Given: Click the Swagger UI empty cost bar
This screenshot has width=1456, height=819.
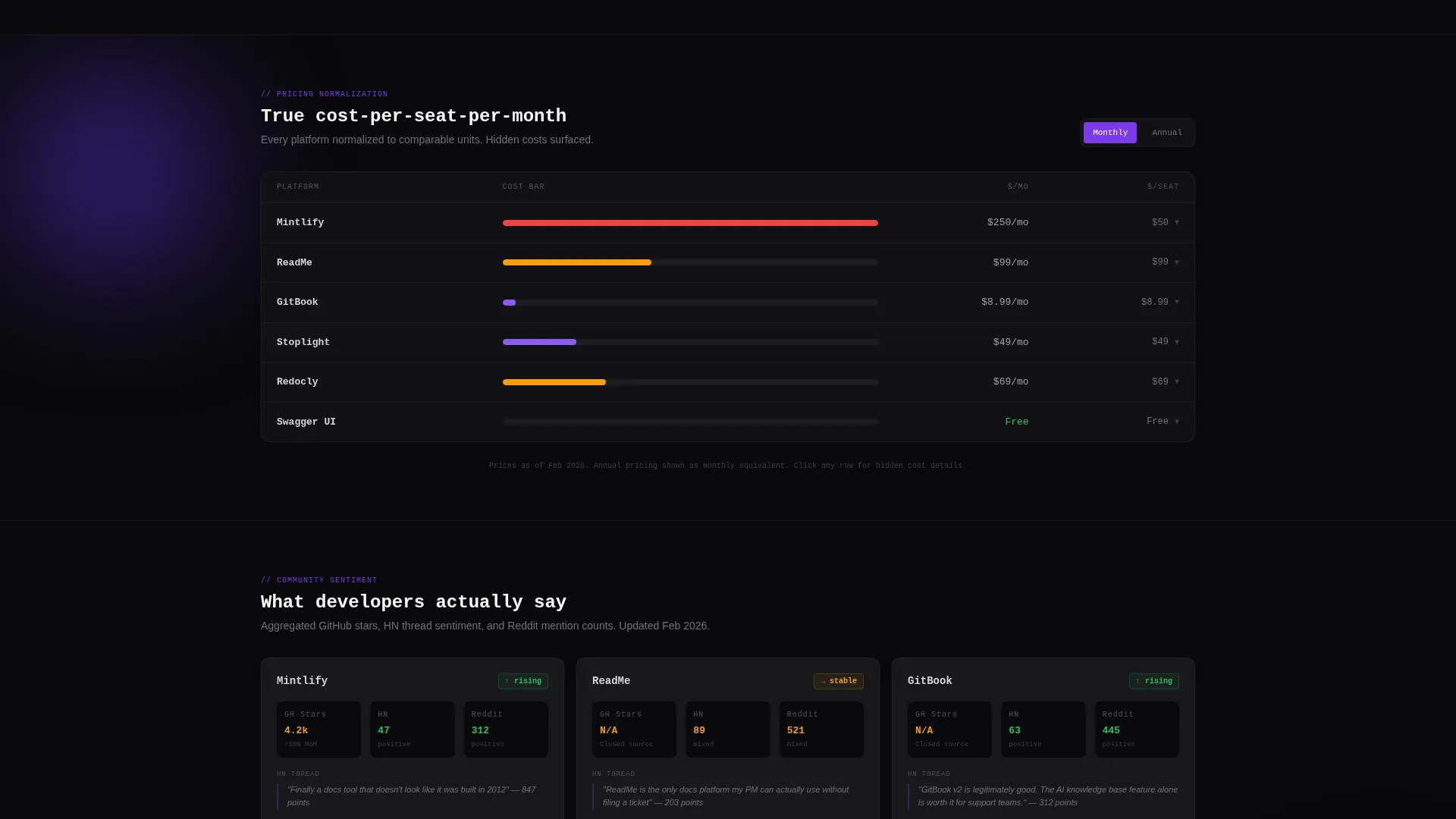Looking at the screenshot, I should (x=690, y=422).
